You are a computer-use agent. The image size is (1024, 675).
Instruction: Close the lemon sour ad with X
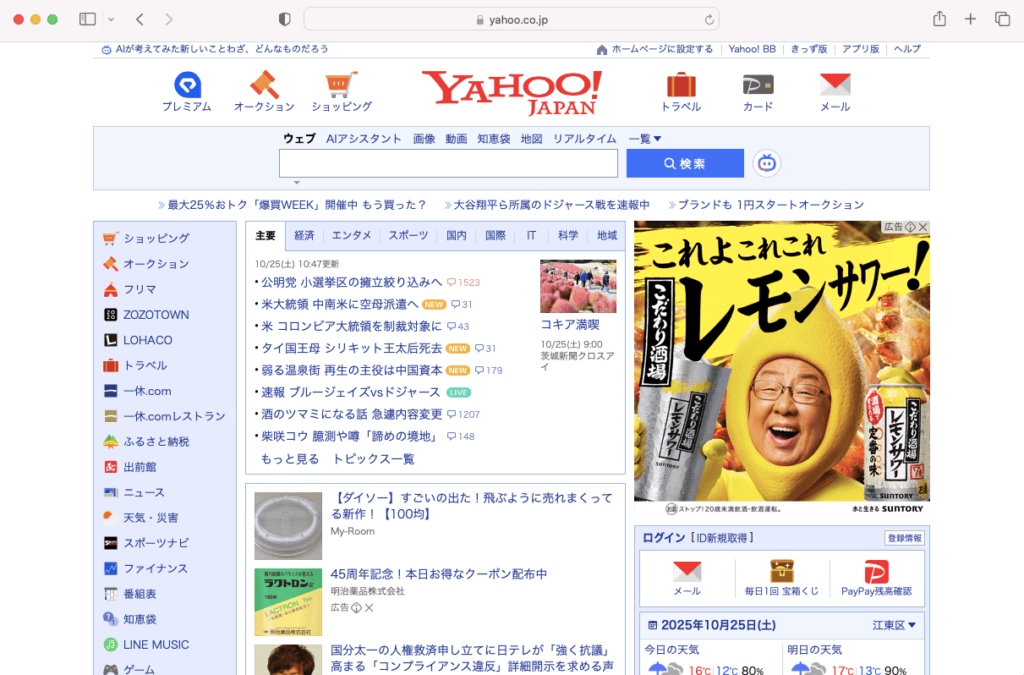pos(923,227)
